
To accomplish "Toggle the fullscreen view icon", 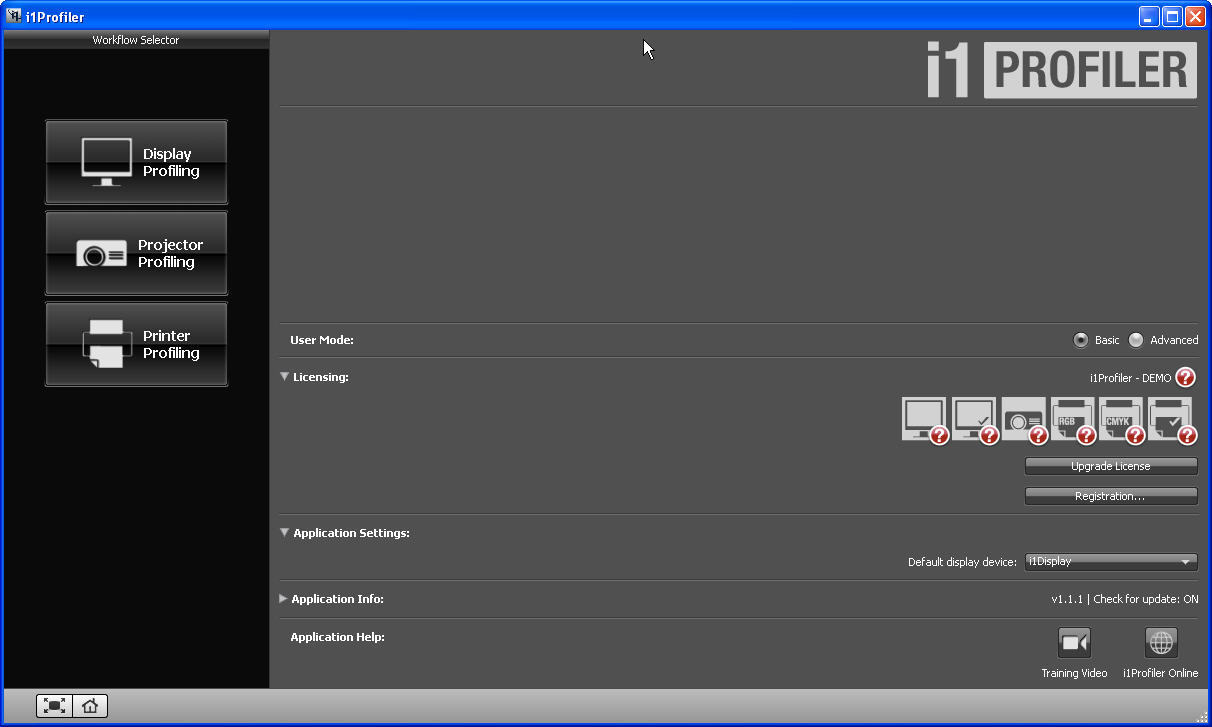I will 55,705.
